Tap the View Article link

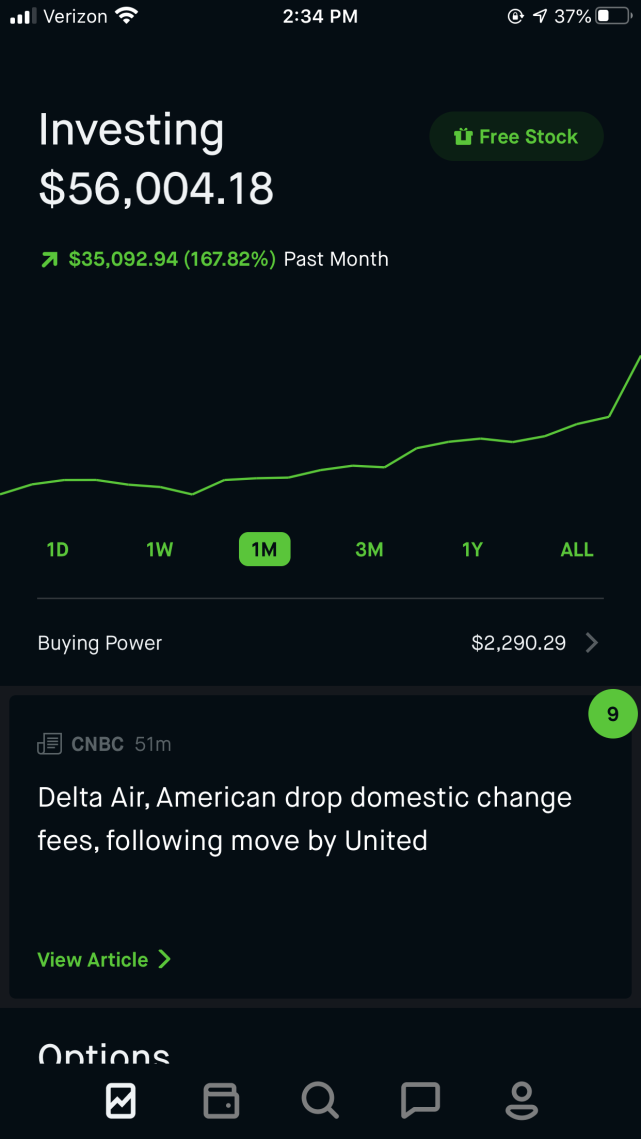[104, 960]
